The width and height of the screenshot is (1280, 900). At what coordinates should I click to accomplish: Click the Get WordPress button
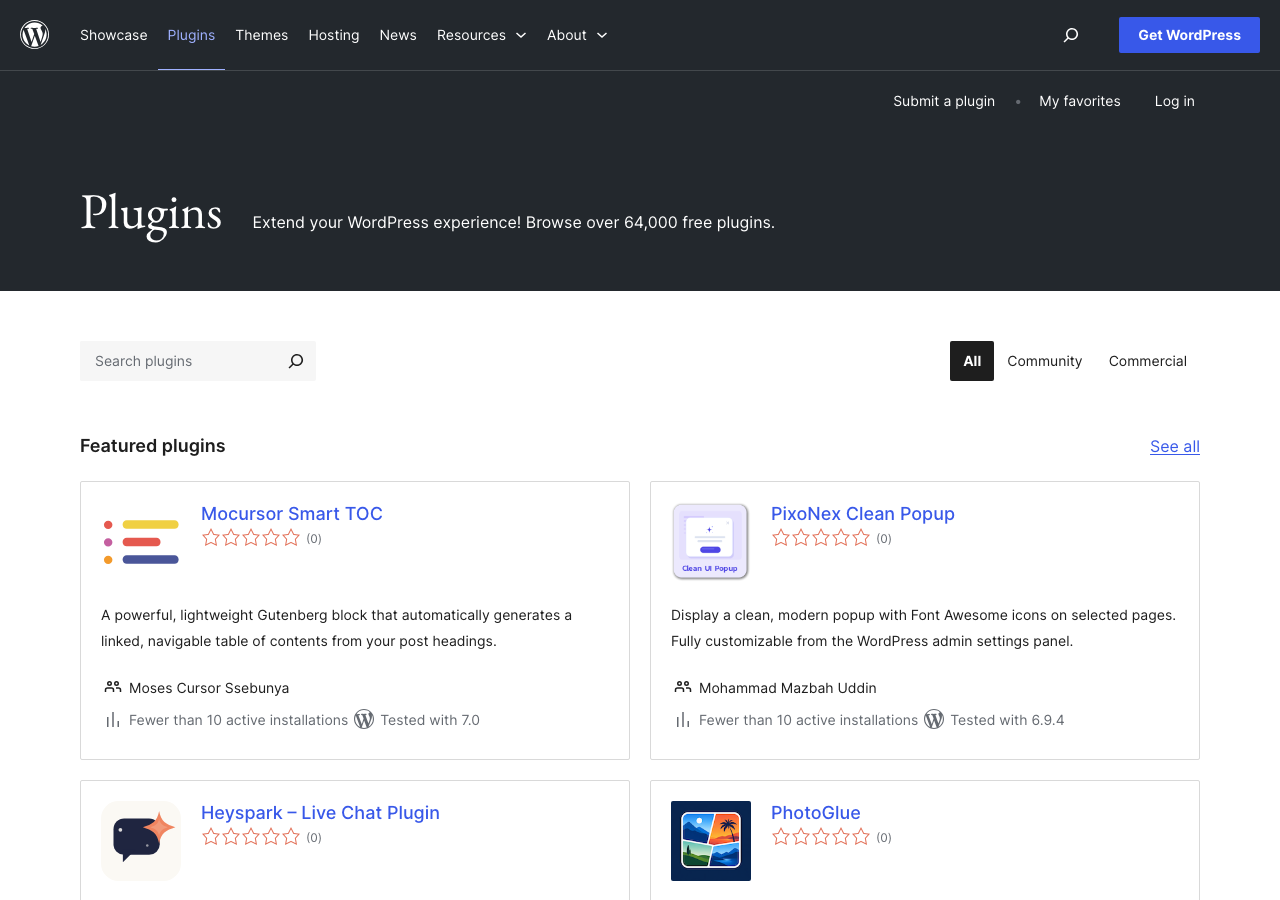click(1189, 35)
